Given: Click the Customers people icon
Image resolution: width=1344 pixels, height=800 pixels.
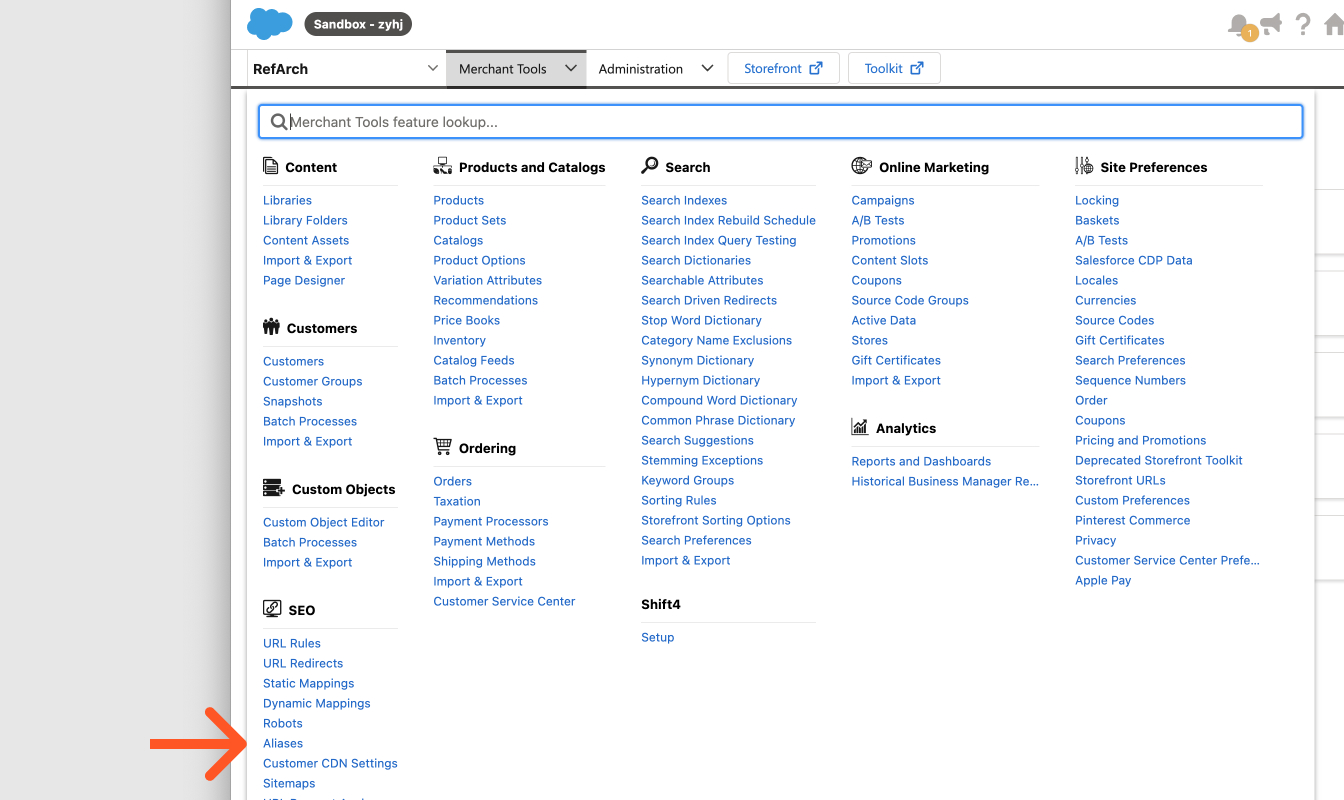Looking at the screenshot, I should tap(271, 327).
